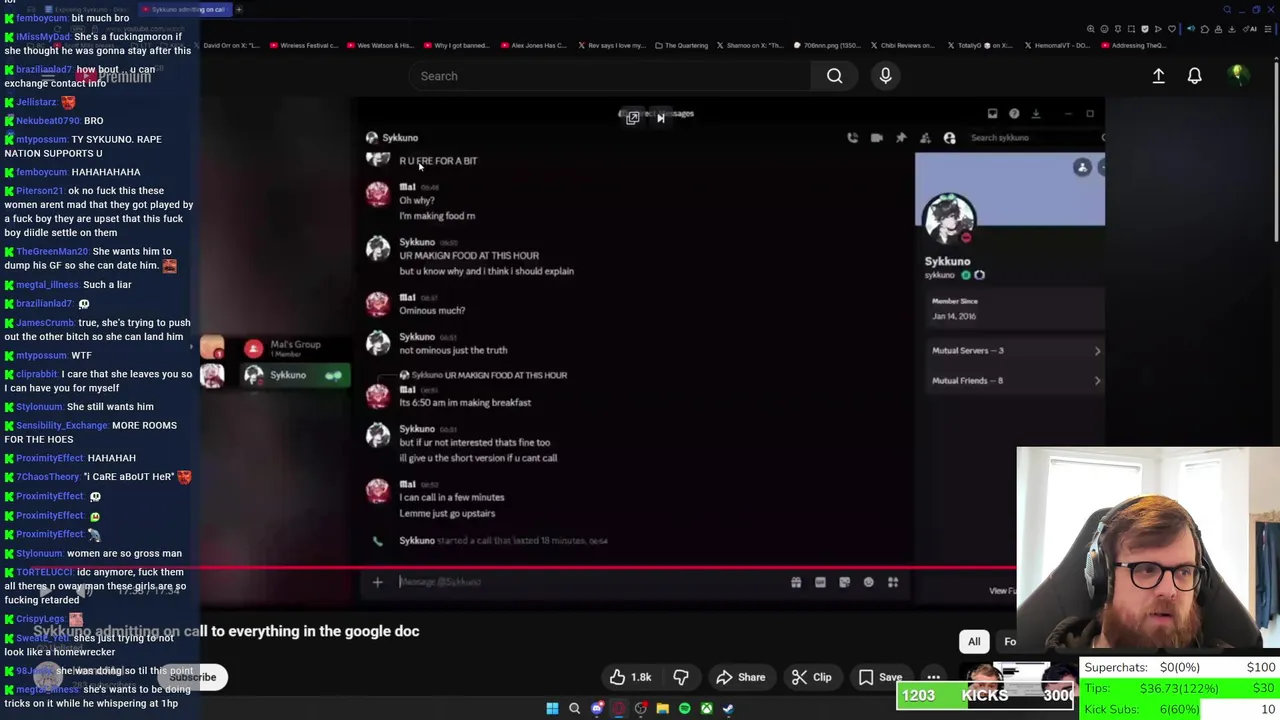Dislike the video thumbs-down button
The height and width of the screenshot is (720, 1280).
point(681,677)
